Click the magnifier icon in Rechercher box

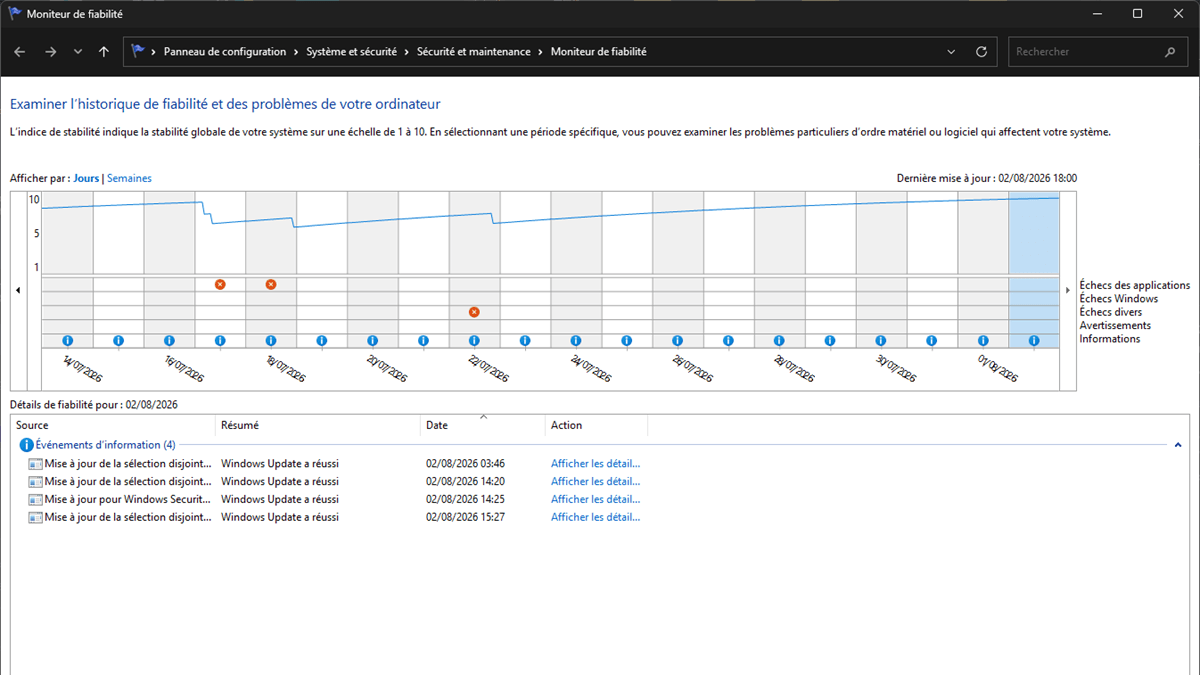pyautogui.click(x=1170, y=52)
